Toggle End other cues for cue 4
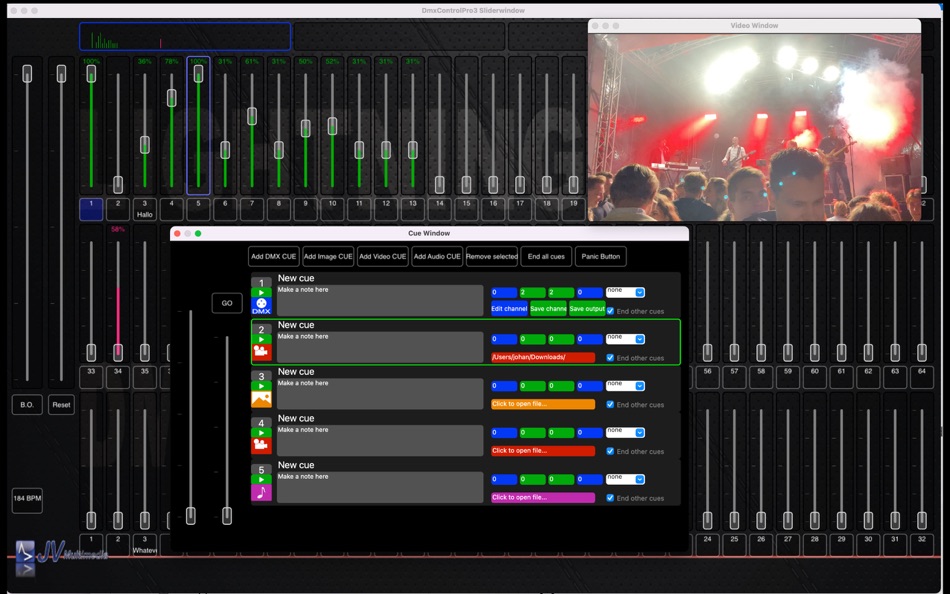This screenshot has height=594, width=950. point(610,451)
